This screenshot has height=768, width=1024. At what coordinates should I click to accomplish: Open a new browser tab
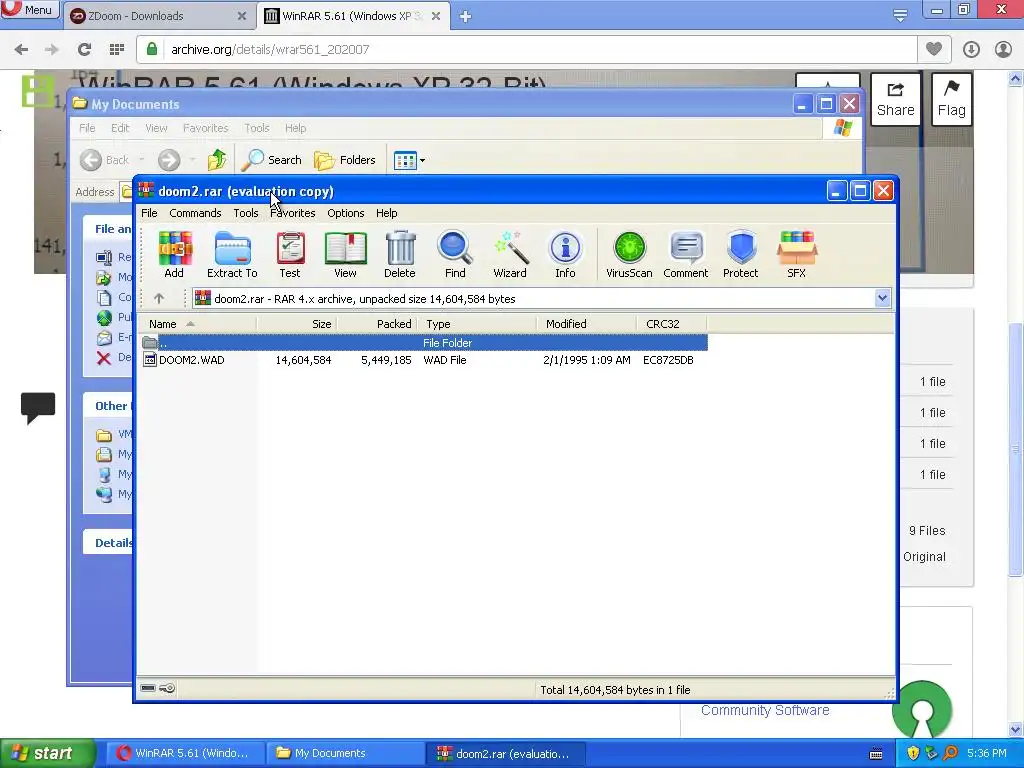[465, 16]
